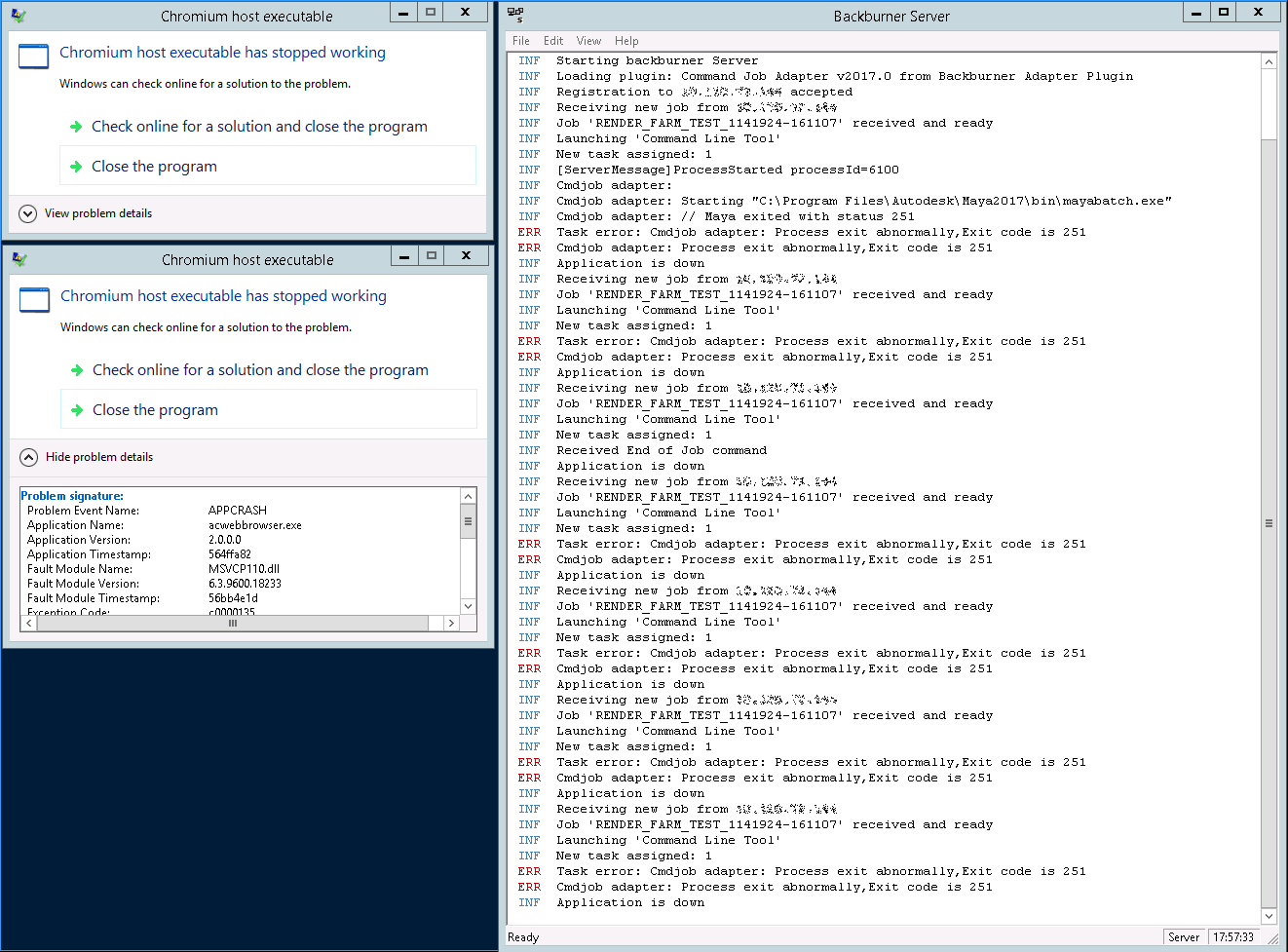Select the 56bb4e1d fault module timestamp value

click(233, 598)
